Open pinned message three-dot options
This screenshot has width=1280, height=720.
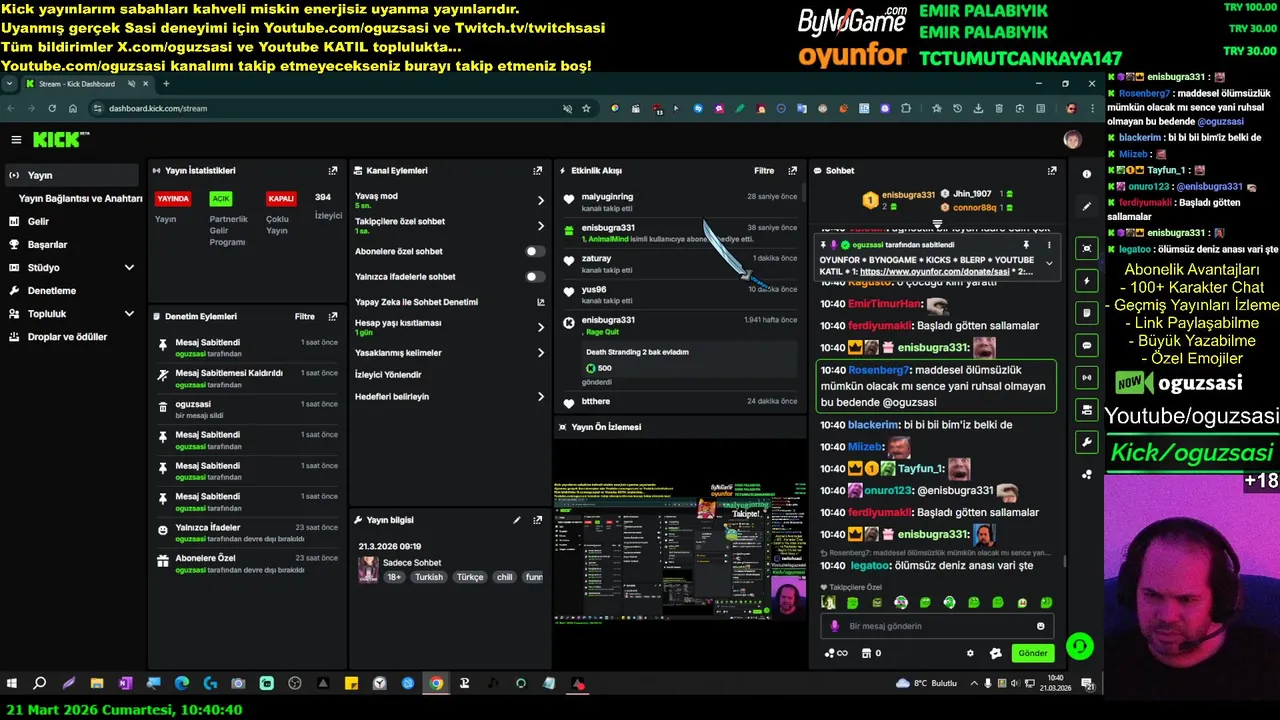[1049, 245]
